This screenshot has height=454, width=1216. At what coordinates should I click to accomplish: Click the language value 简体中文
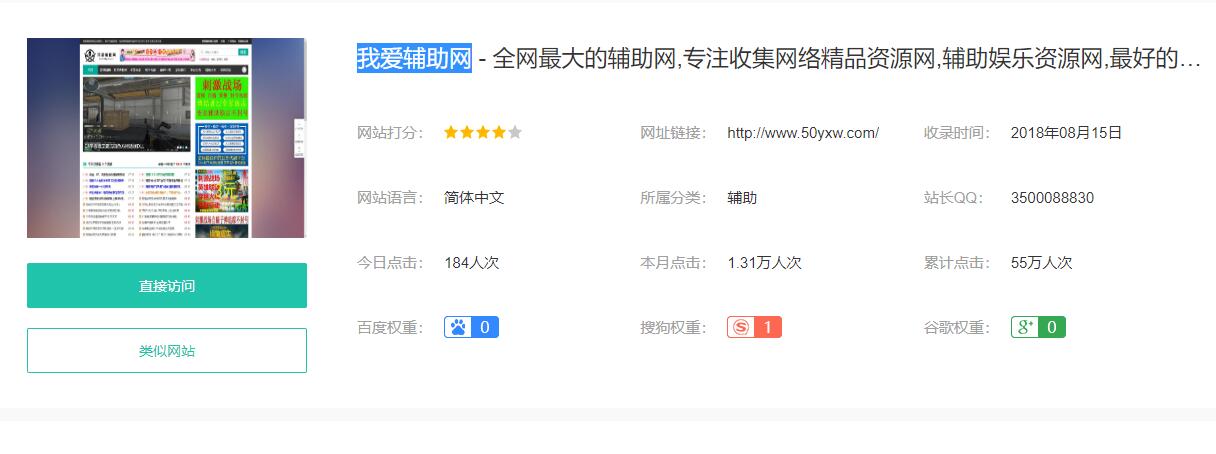pyautogui.click(x=474, y=198)
